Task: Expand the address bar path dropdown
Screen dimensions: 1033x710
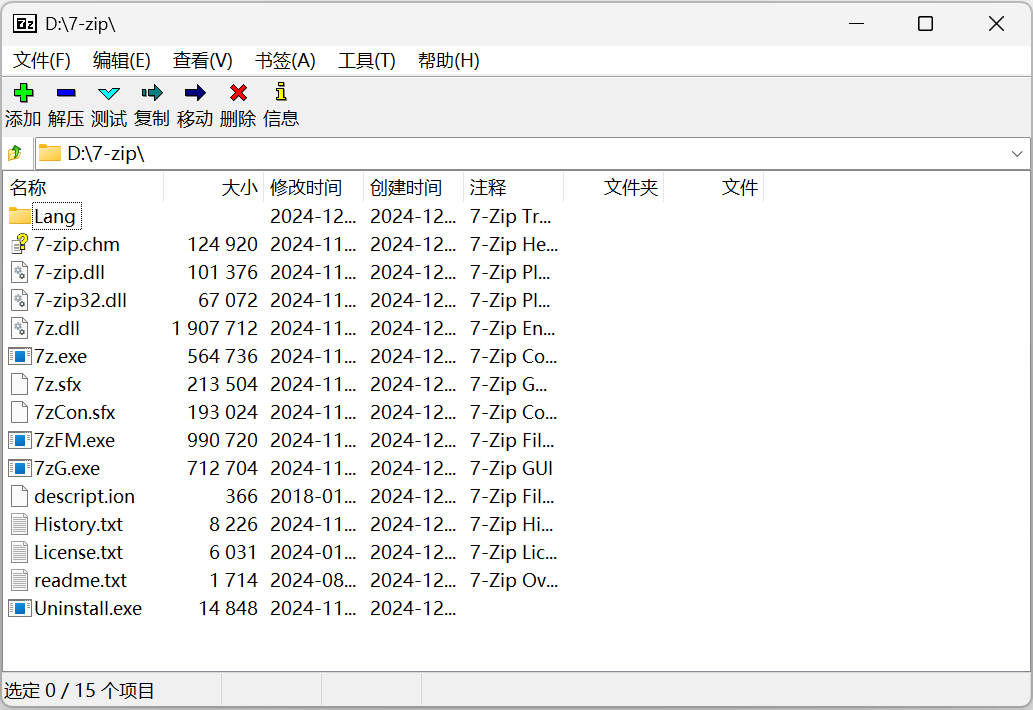Action: pyautogui.click(x=1017, y=153)
